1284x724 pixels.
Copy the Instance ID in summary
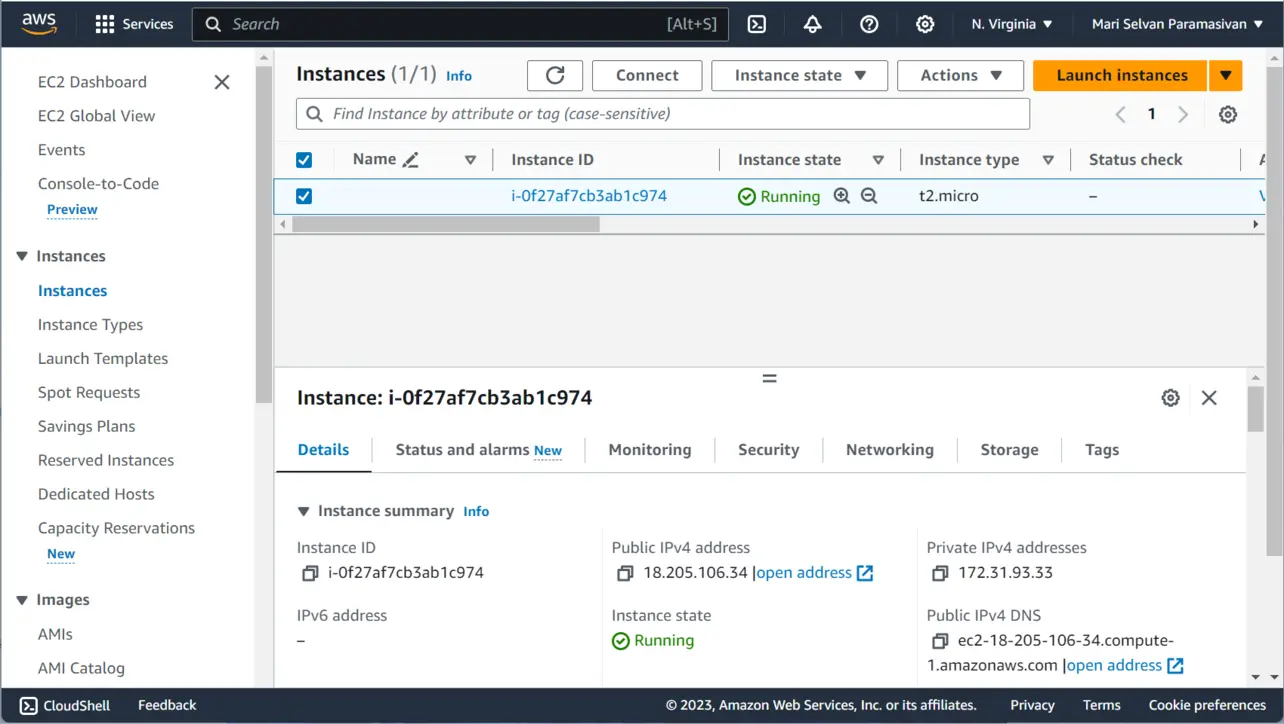(310, 574)
